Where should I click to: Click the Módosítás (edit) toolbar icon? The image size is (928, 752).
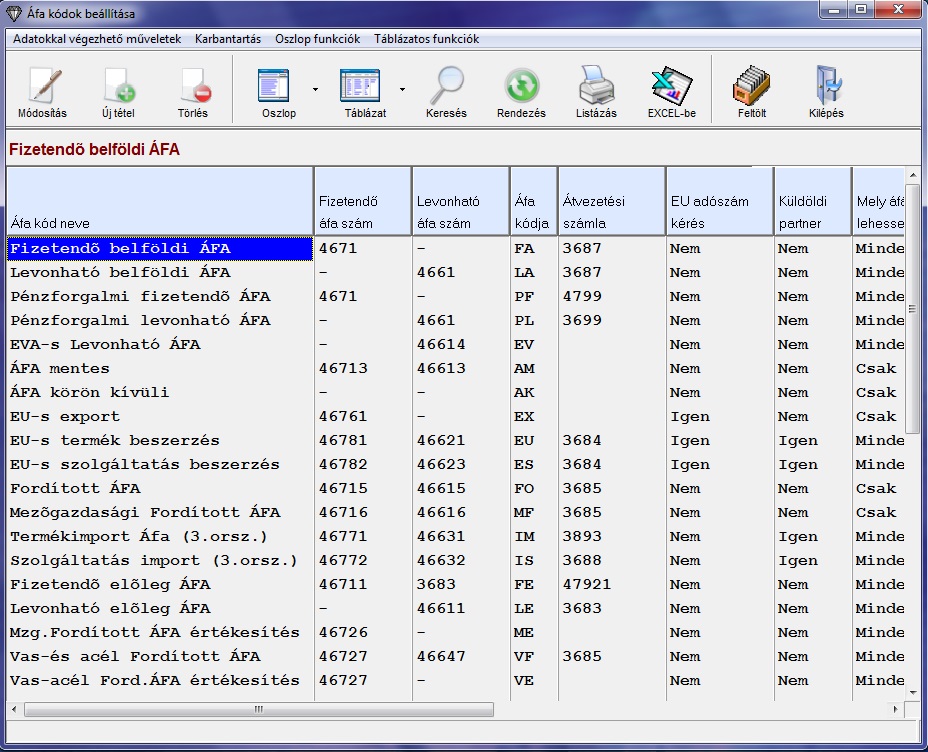tap(42, 88)
